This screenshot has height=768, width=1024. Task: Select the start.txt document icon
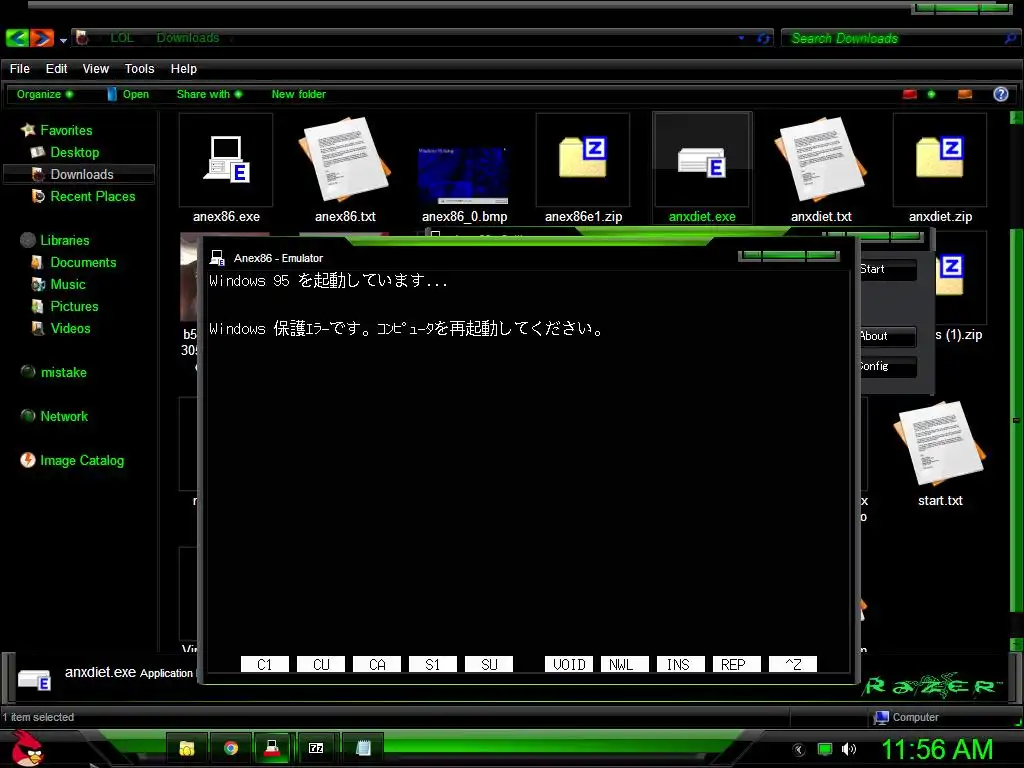pyautogui.click(x=940, y=444)
